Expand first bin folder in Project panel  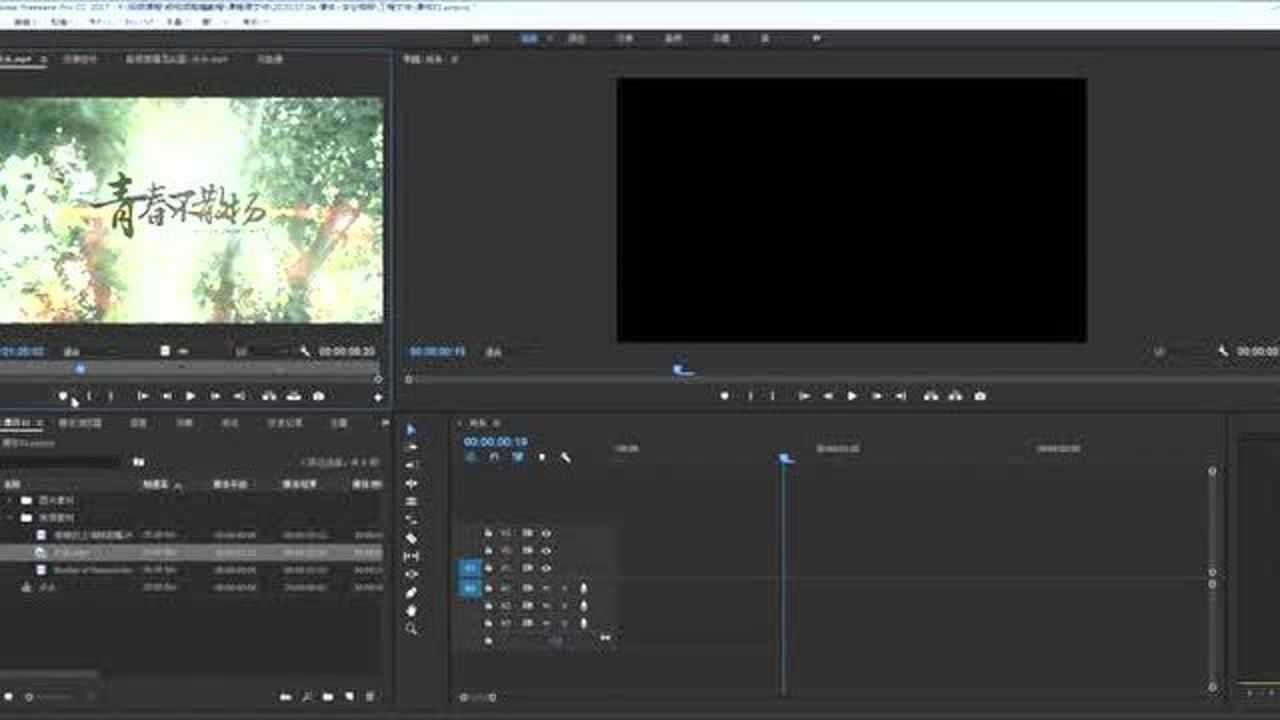11,500
